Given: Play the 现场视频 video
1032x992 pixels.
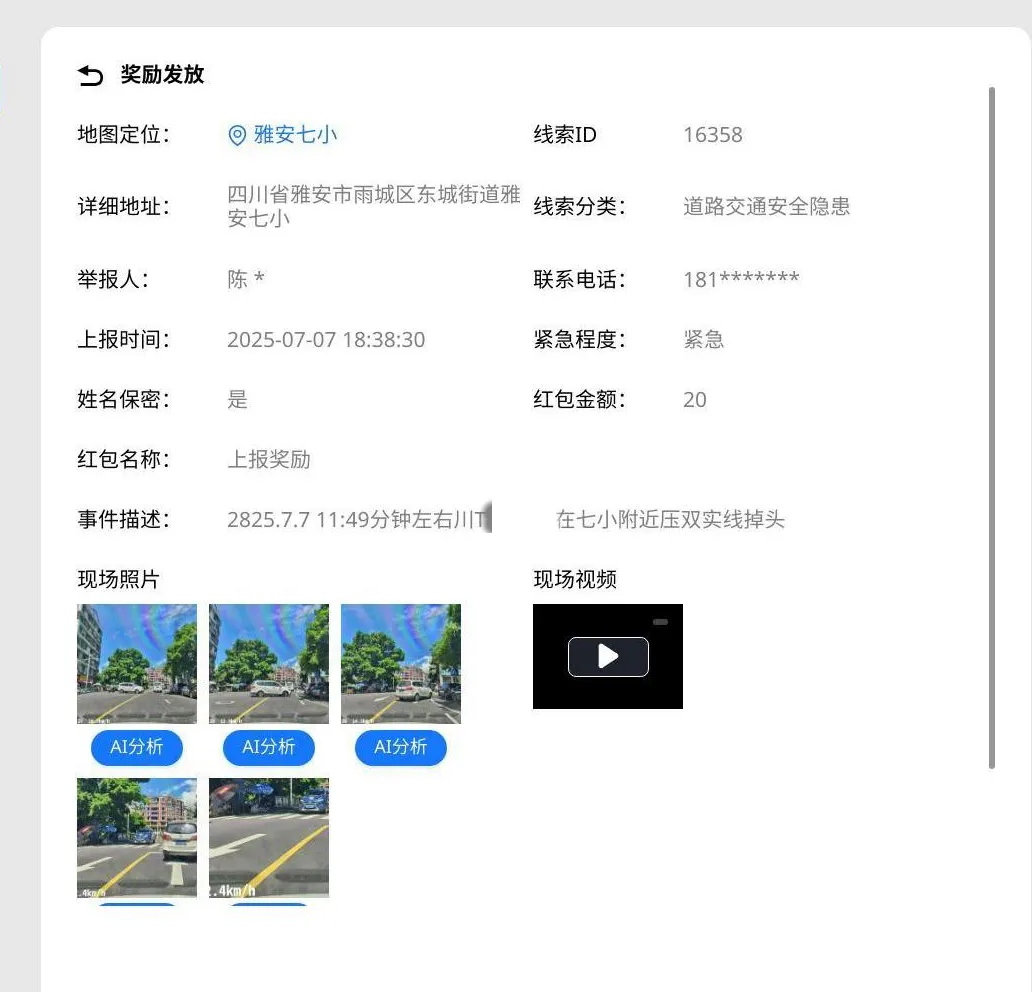Looking at the screenshot, I should click(x=608, y=656).
